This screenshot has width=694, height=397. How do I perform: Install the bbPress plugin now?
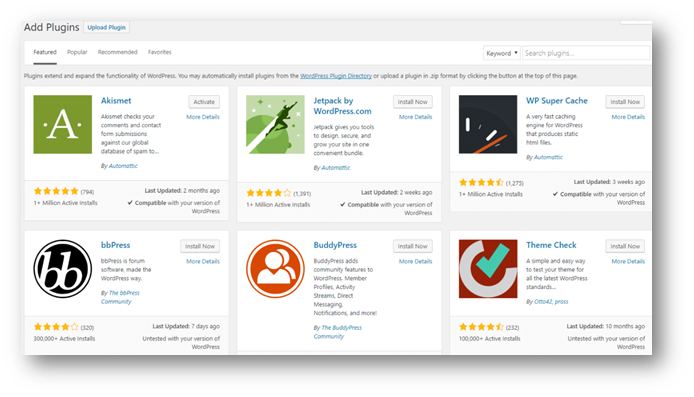tap(200, 246)
